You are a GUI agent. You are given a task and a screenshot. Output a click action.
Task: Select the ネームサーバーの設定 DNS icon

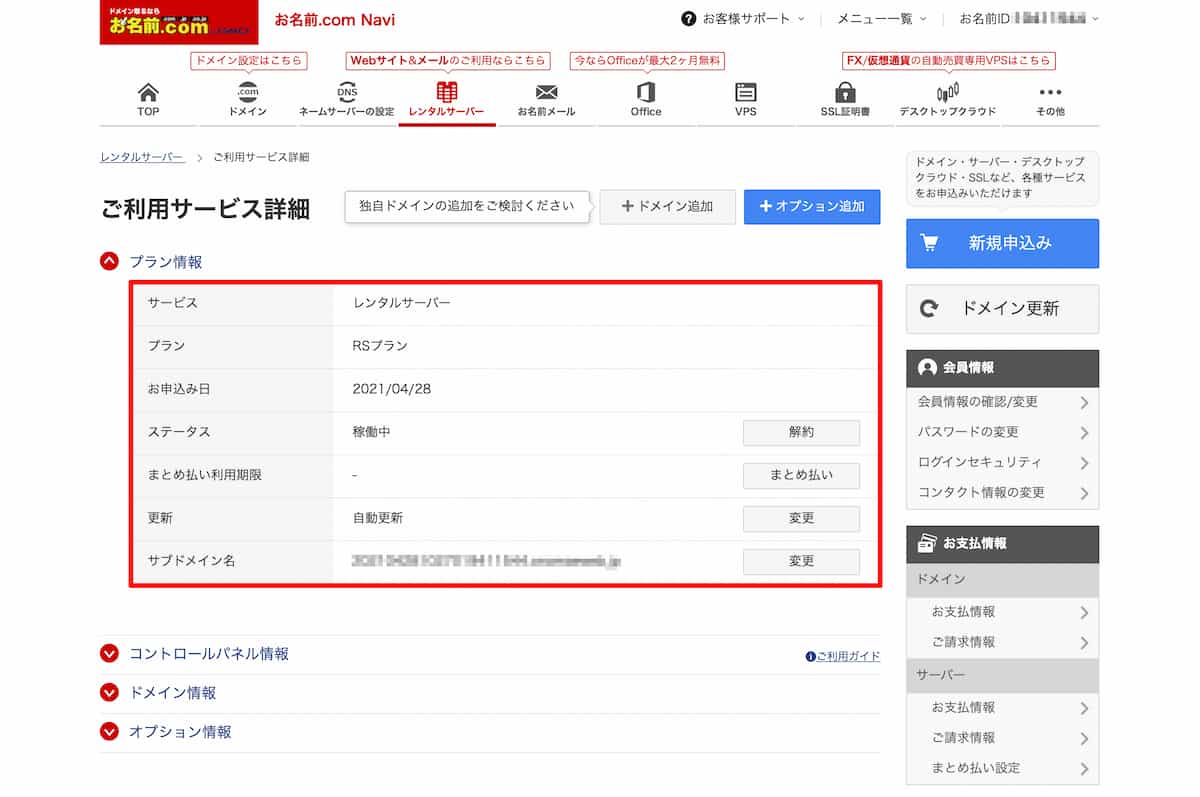pyautogui.click(x=347, y=93)
